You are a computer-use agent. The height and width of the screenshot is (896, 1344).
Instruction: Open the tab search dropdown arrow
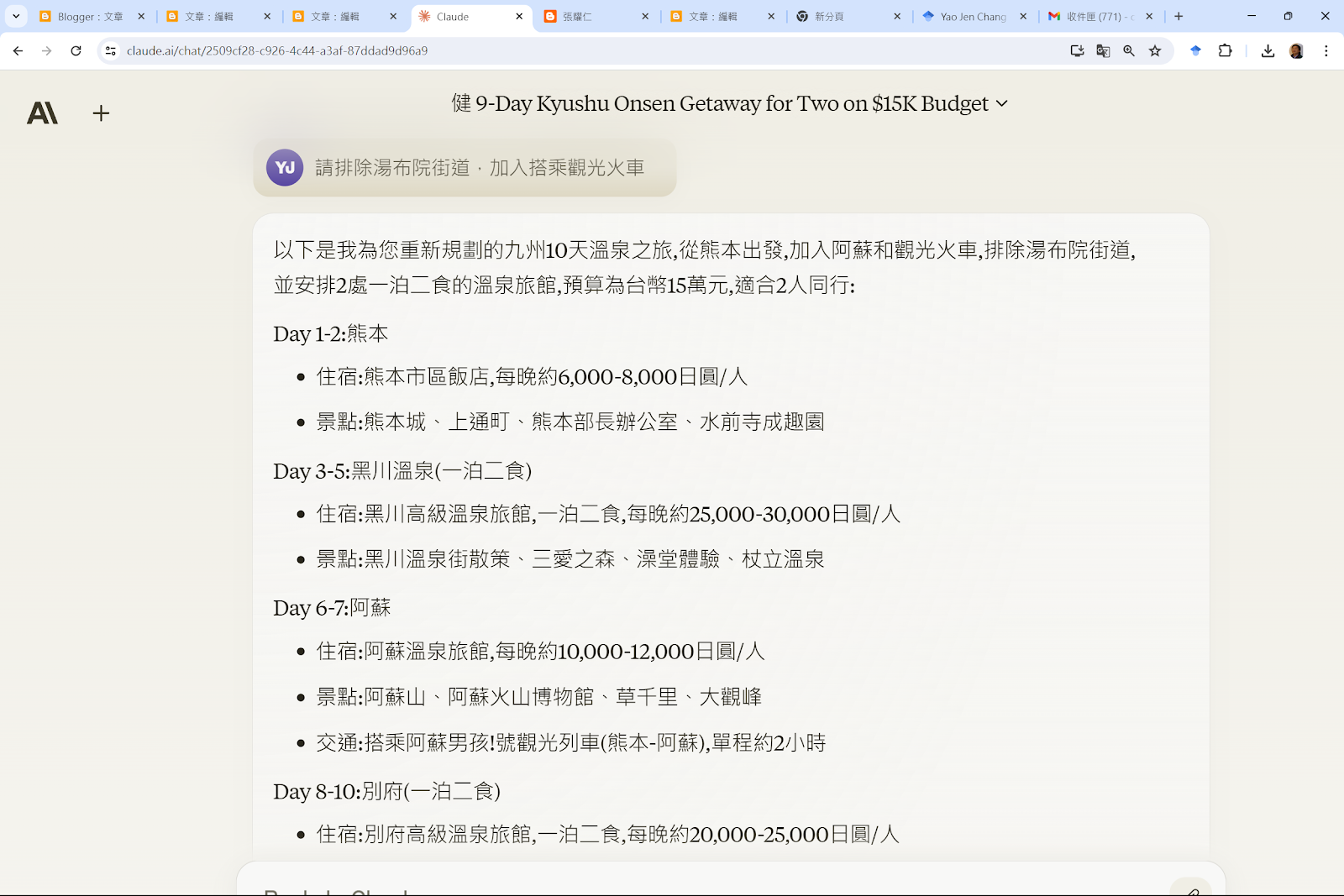pyautogui.click(x=16, y=16)
